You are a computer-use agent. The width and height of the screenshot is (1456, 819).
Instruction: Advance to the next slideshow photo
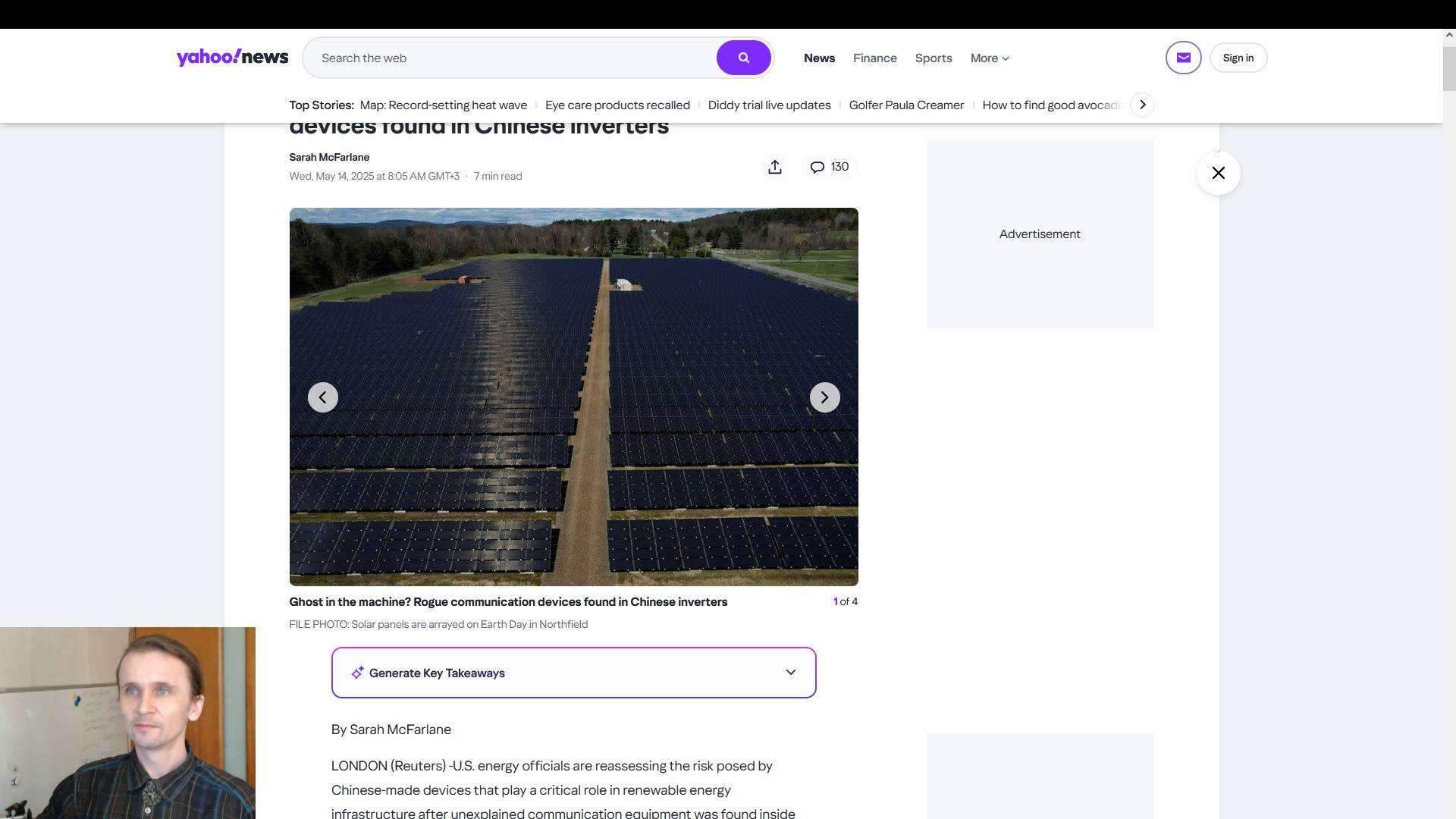coord(824,397)
